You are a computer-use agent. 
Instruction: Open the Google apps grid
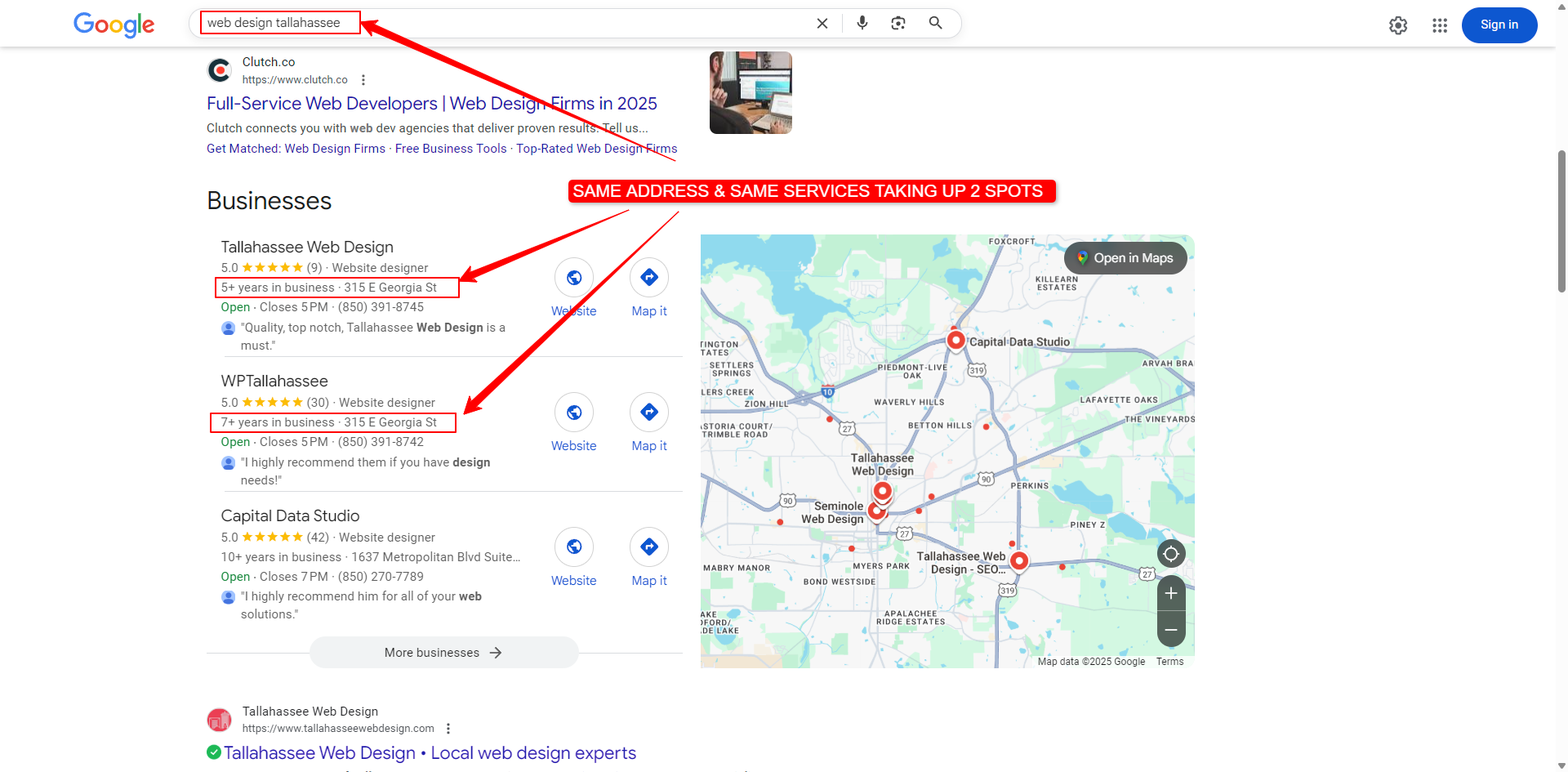tap(1440, 25)
